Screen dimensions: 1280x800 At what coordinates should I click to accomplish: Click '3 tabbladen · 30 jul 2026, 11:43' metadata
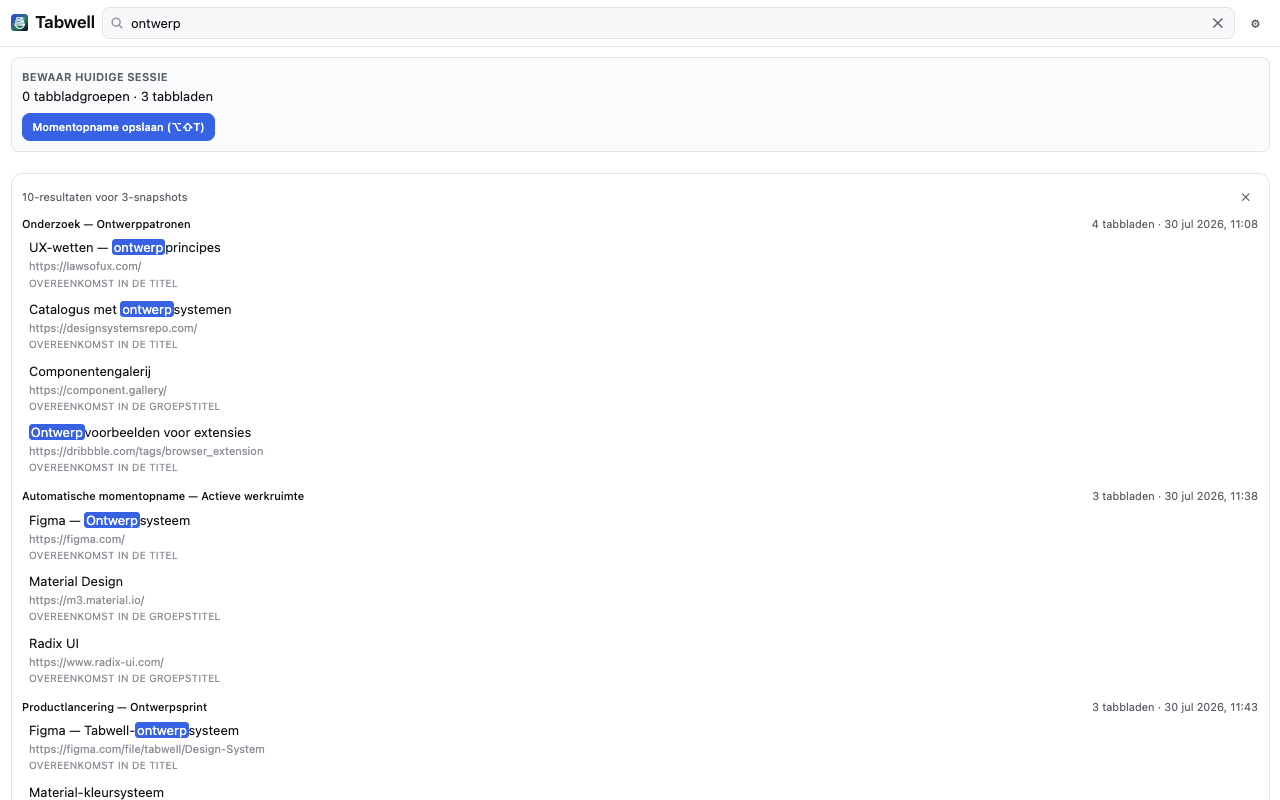tap(1175, 707)
